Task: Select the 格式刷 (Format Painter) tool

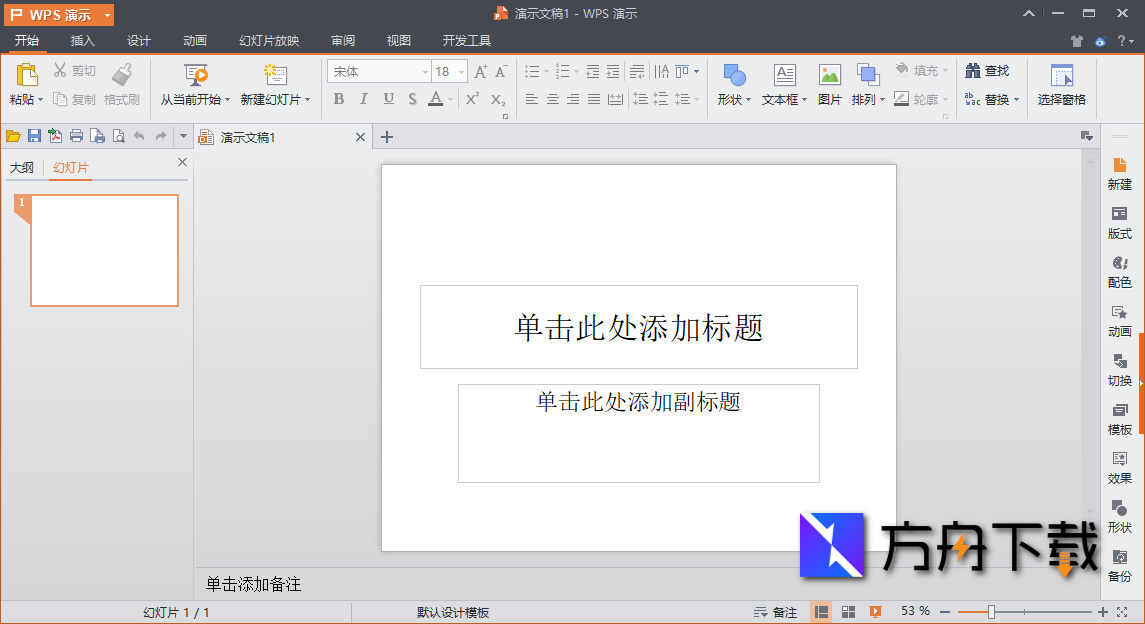Action: click(122, 84)
